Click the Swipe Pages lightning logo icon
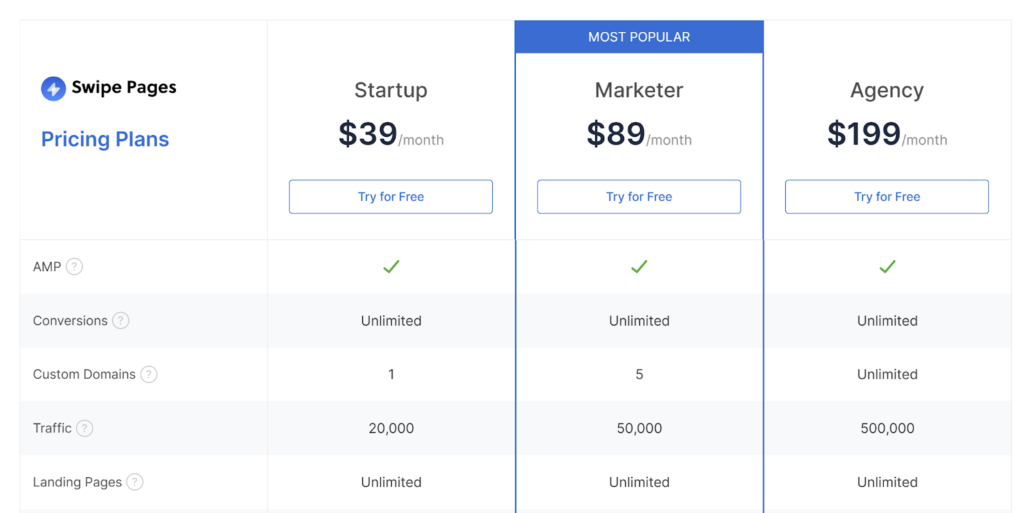1024x513 pixels. 54,88
